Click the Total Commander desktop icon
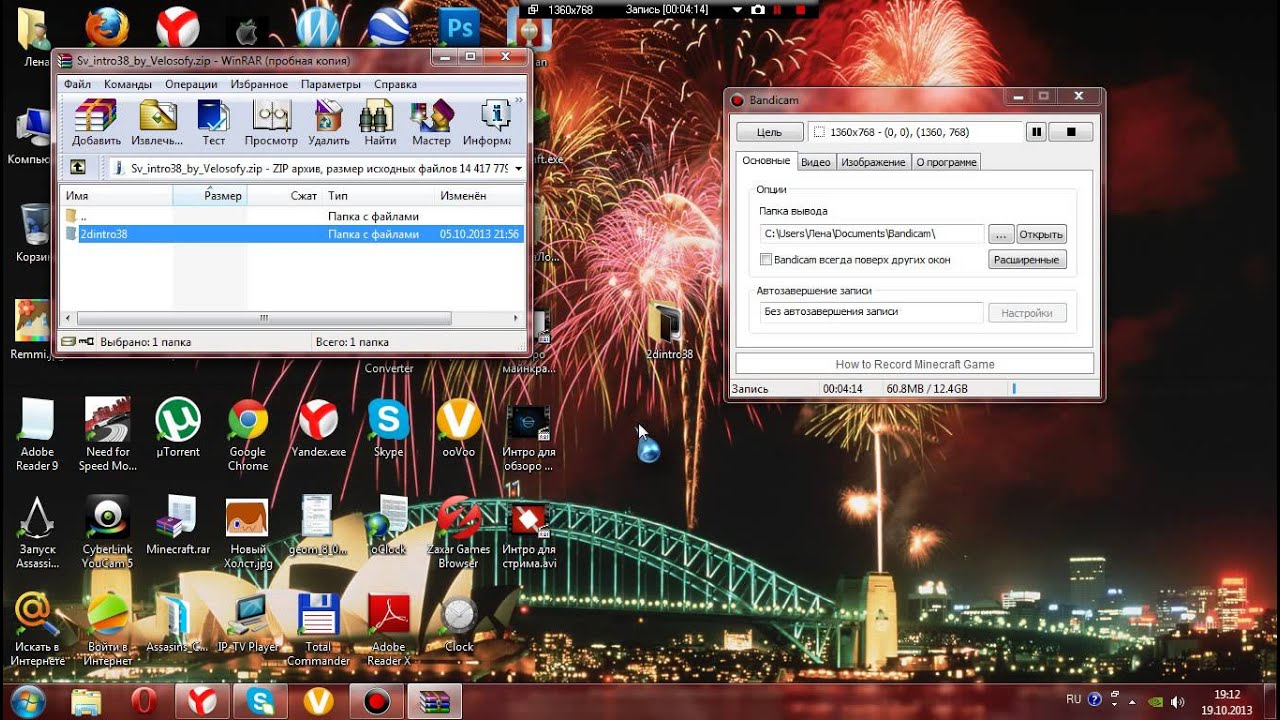 pyautogui.click(x=318, y=630)
